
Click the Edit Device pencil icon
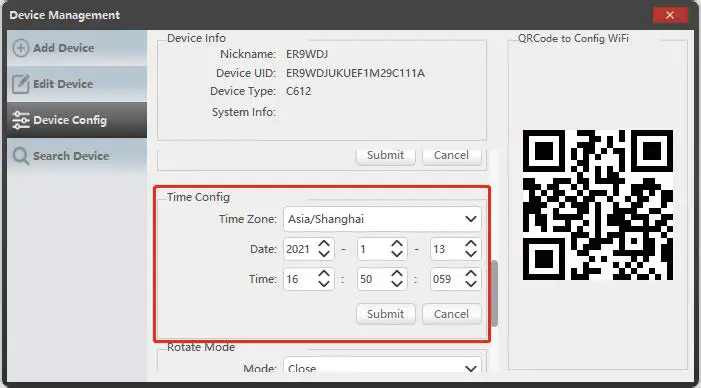pyautogui.click(x=21, y=84)
